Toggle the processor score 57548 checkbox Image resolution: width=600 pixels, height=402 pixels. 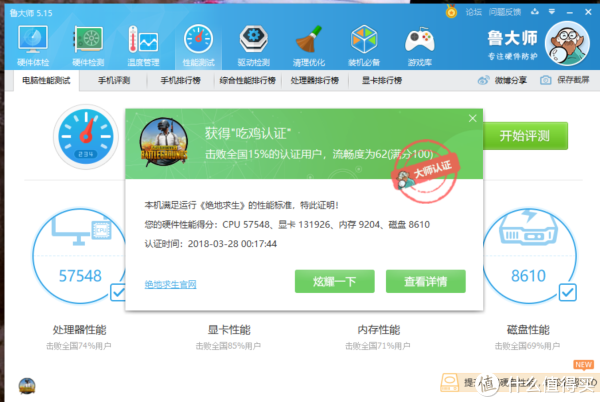(117, 292)
